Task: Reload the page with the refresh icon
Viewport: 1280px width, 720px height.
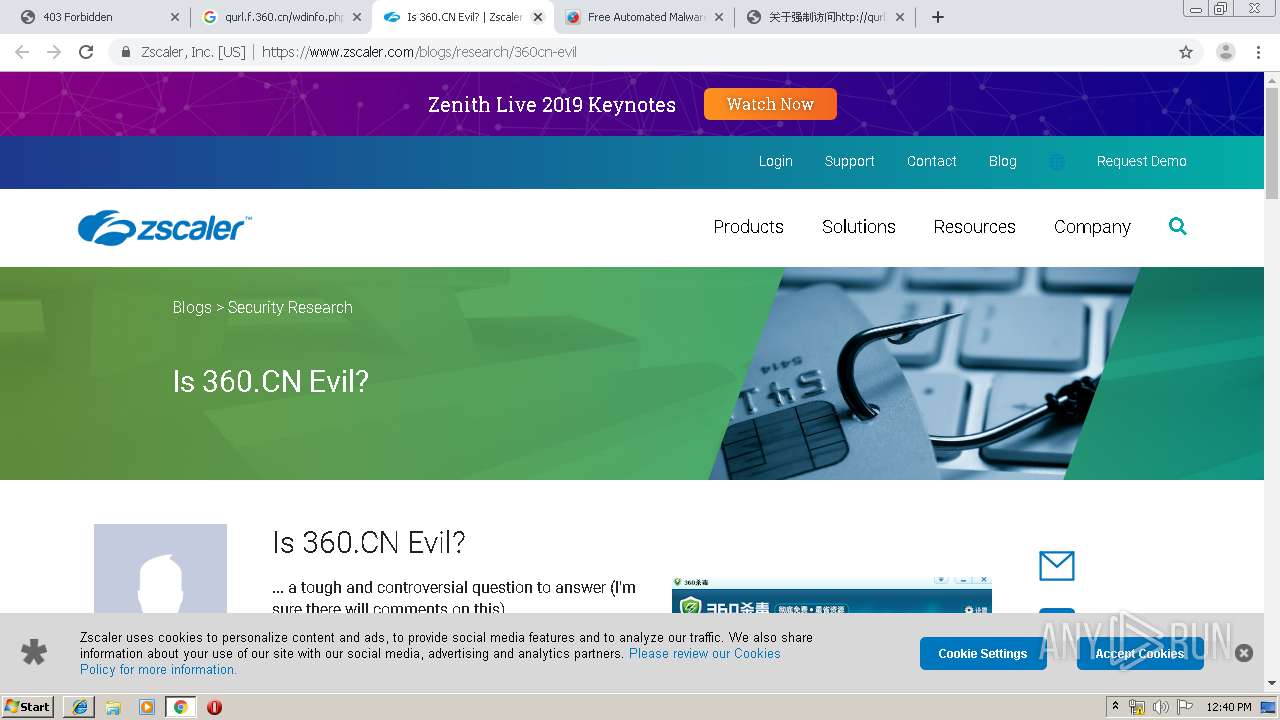Action: [x=86, y=52]
